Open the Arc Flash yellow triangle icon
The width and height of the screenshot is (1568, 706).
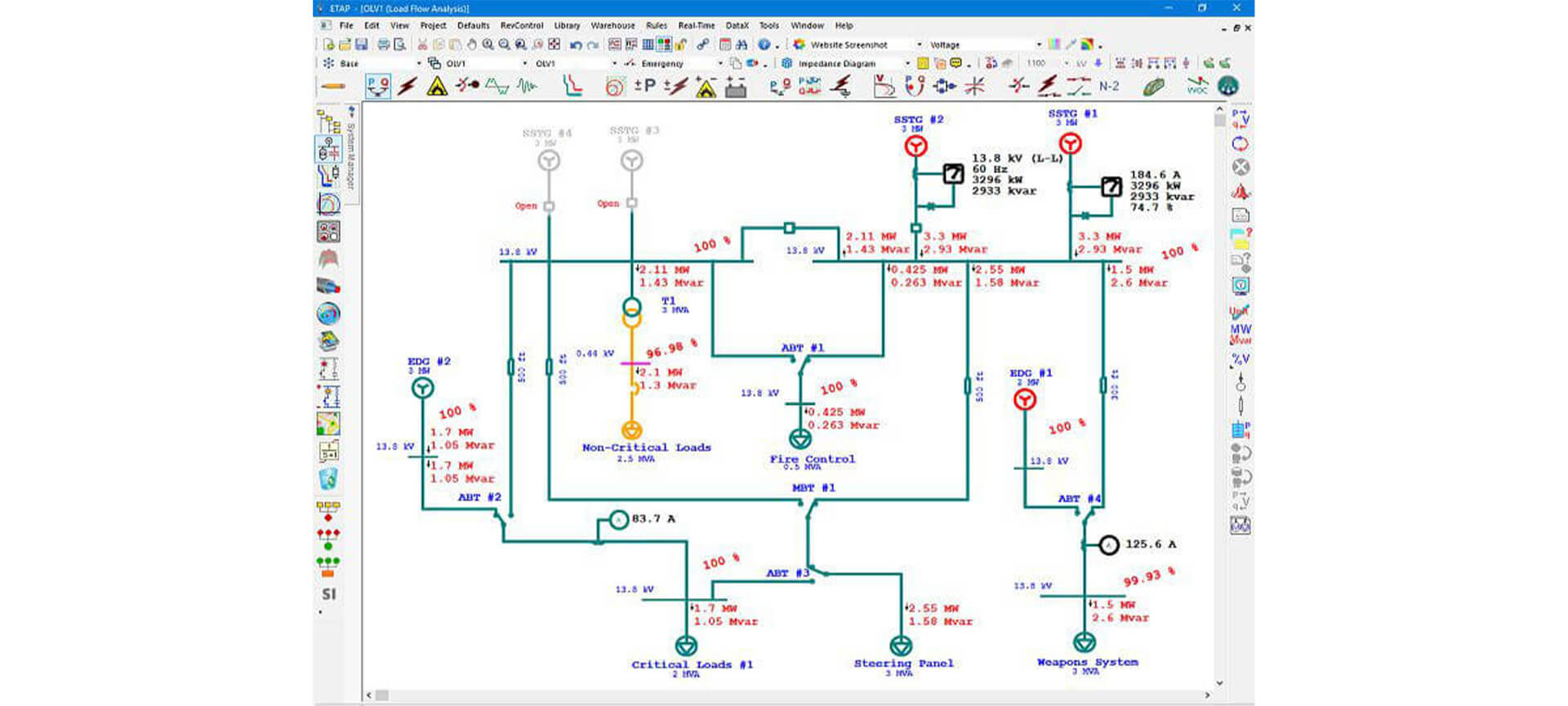pyautogui.click(x=437, y=86)
